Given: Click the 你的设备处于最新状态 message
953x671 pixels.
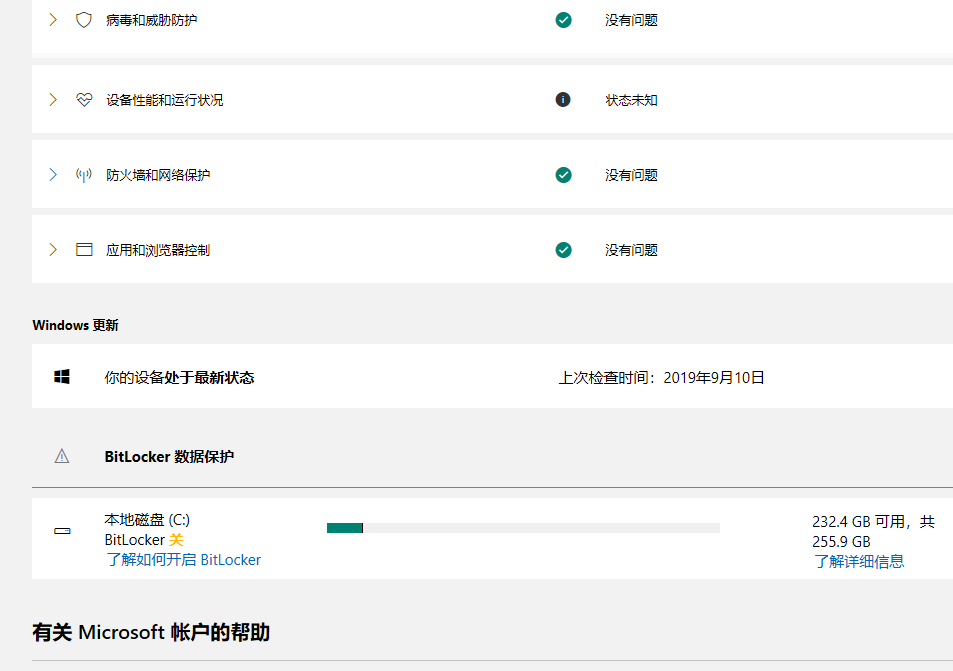Looking at the screenshot, I should tap(179, 377).
